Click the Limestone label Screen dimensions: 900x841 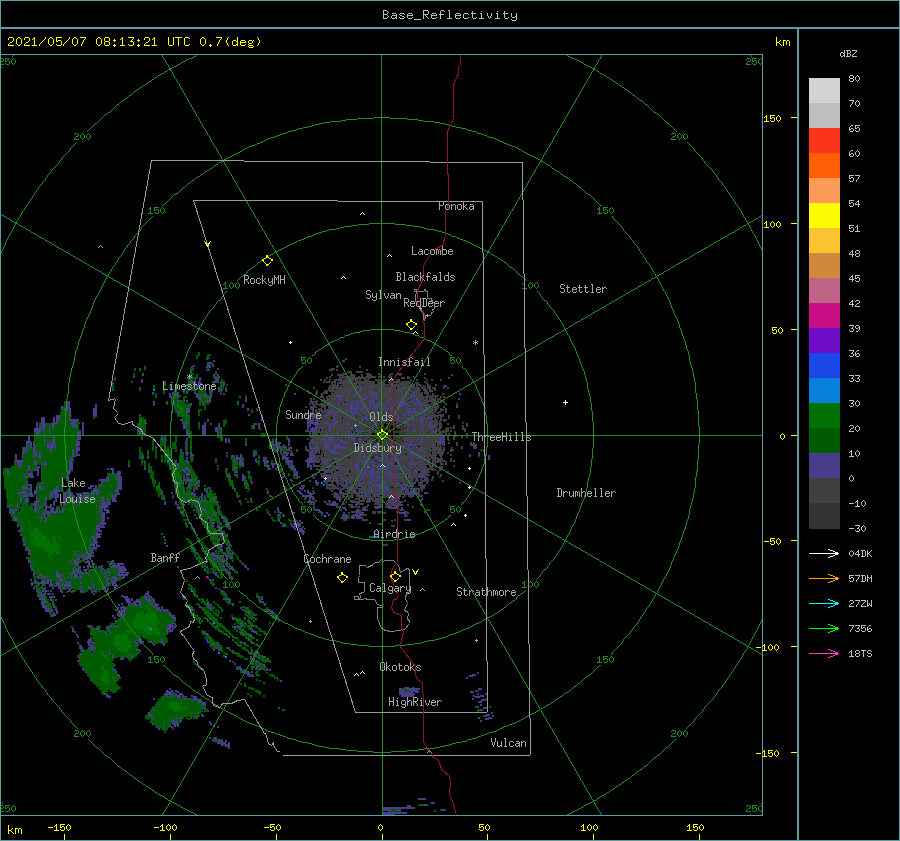[x=189, y=386]
